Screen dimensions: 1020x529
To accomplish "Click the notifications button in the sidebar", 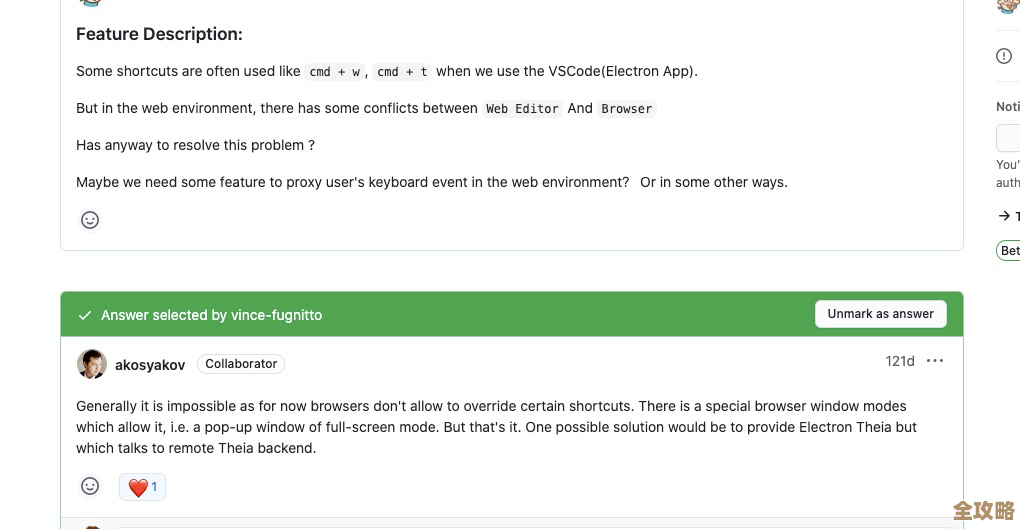I will (1008, 138).
